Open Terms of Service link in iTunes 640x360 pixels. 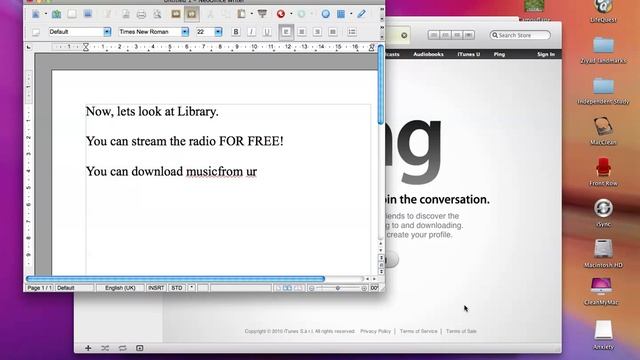[x=418, y=331]
